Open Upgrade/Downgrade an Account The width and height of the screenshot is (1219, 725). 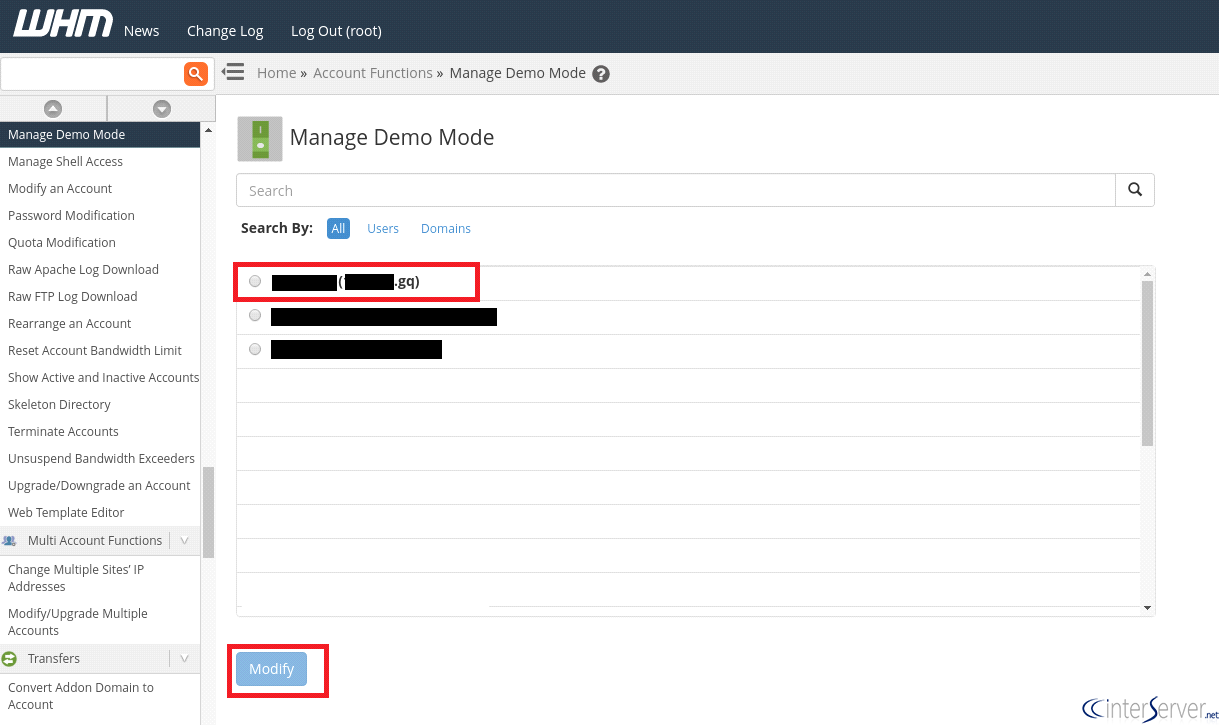click(x=99, y=486)
